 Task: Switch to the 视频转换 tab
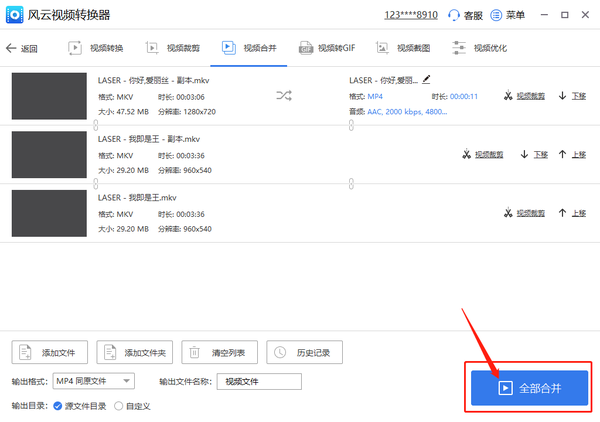tap(96, 48)
